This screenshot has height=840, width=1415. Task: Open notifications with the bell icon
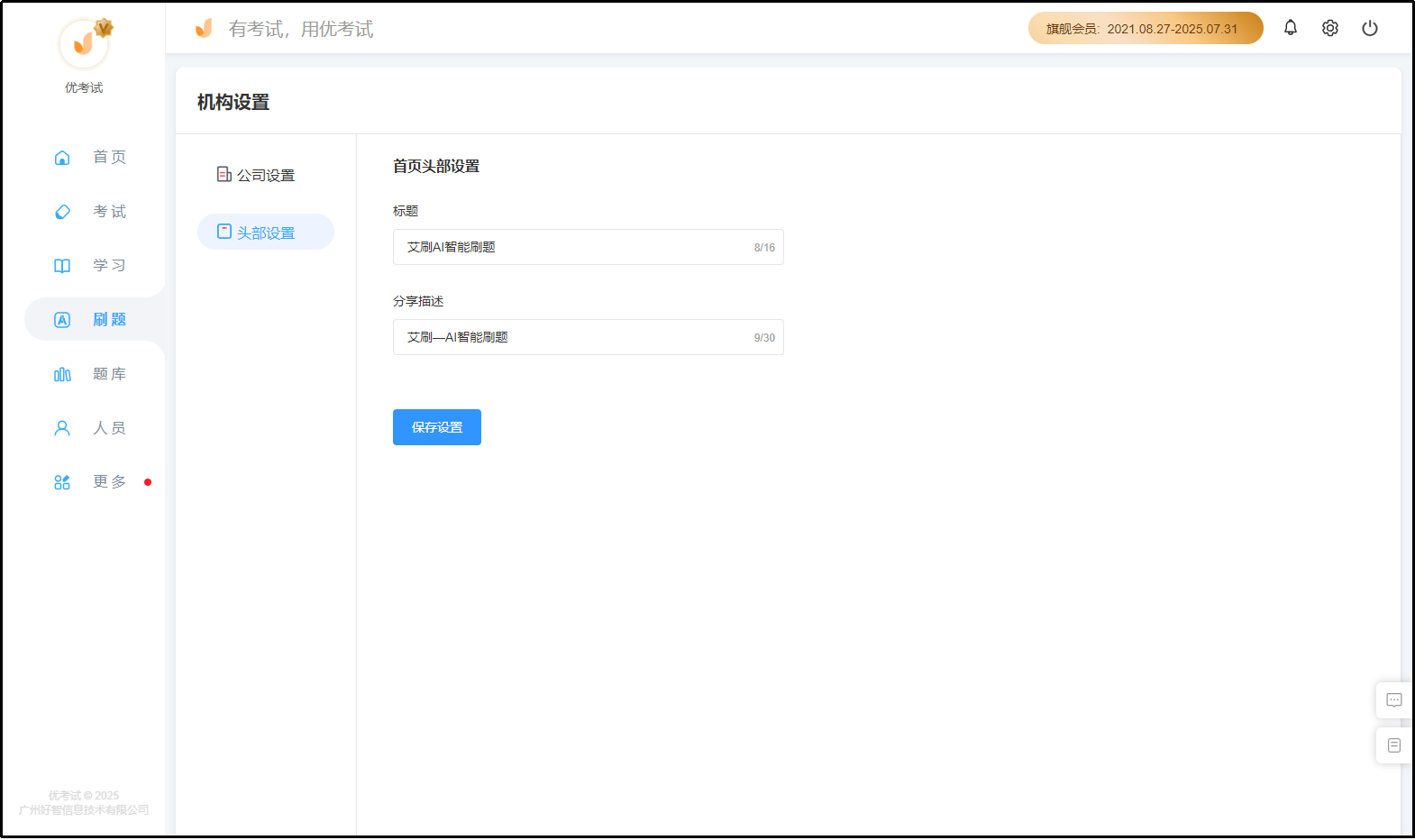click(x=1291, y=28)
